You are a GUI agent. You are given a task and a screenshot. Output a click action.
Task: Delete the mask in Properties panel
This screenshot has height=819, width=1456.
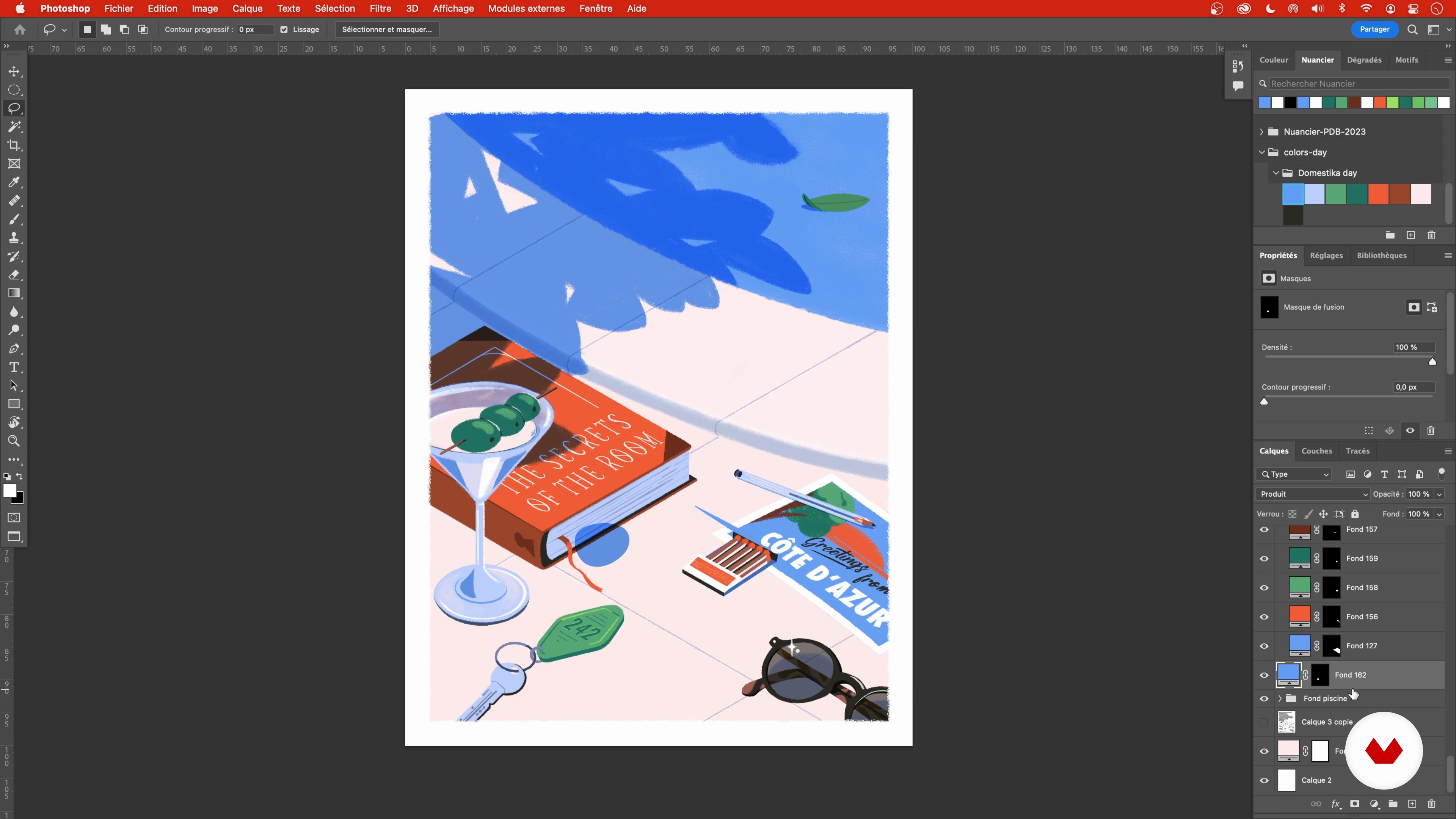tap(1431, 431)
